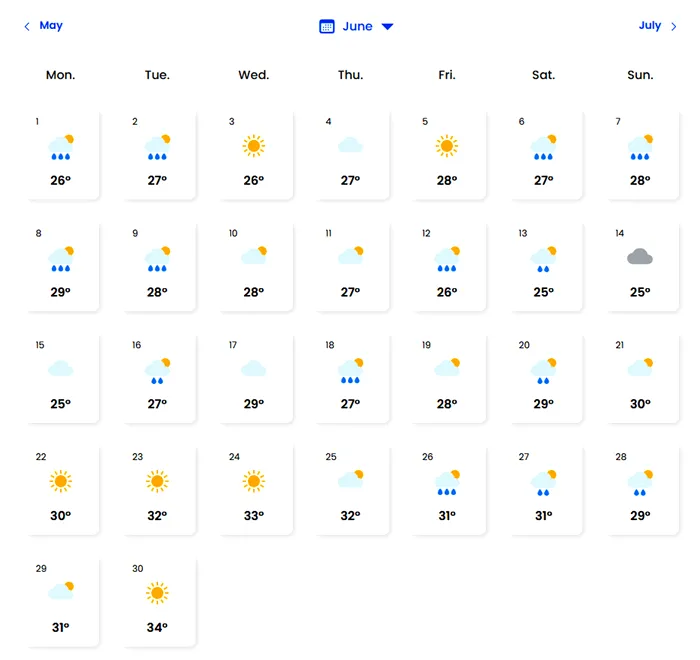This screenshot has width=700, height=660.
Task: Click the sun icon on June 22
Action: click(x=61, y=482)
